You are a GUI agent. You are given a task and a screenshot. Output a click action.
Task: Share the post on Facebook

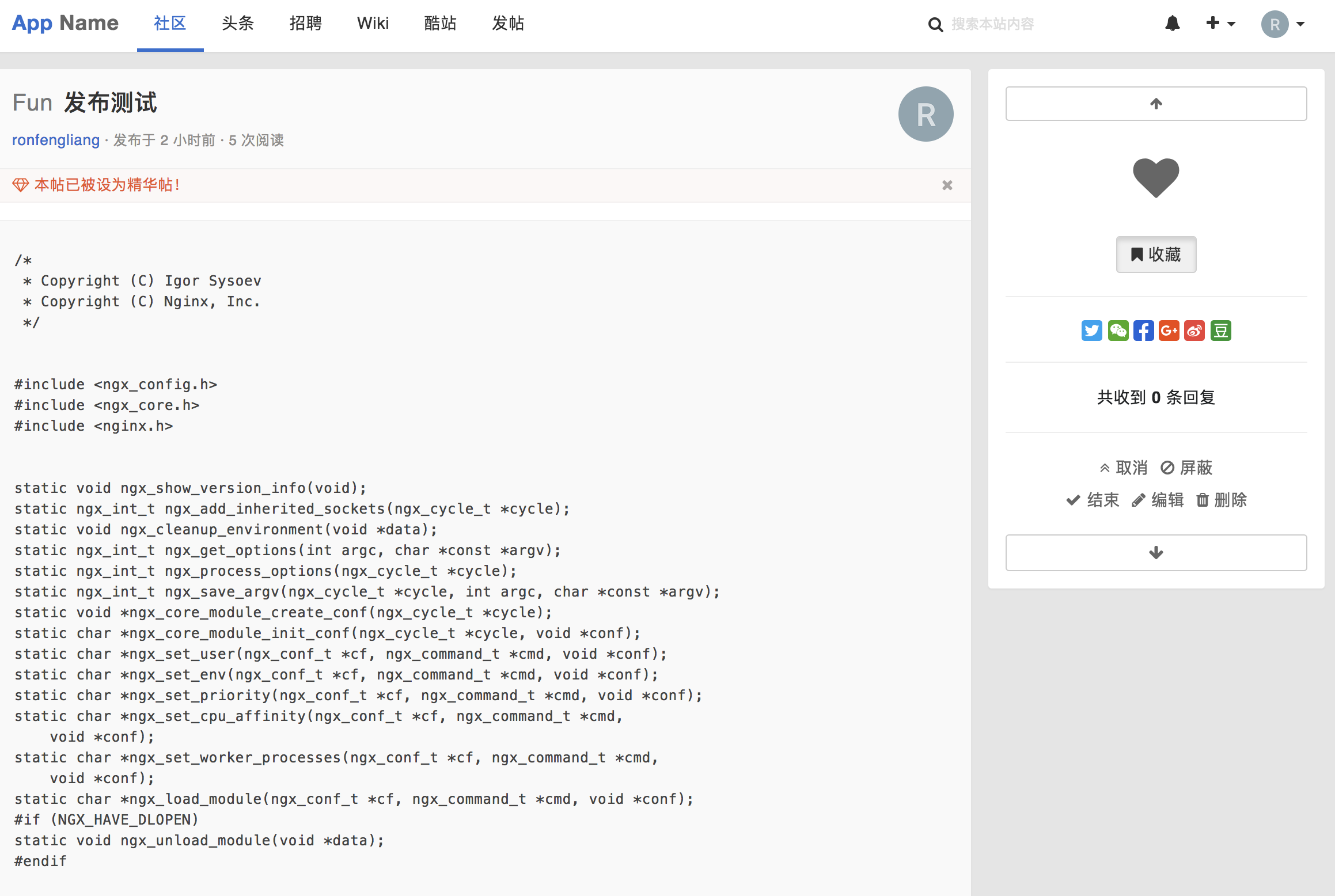[1143, 331]
